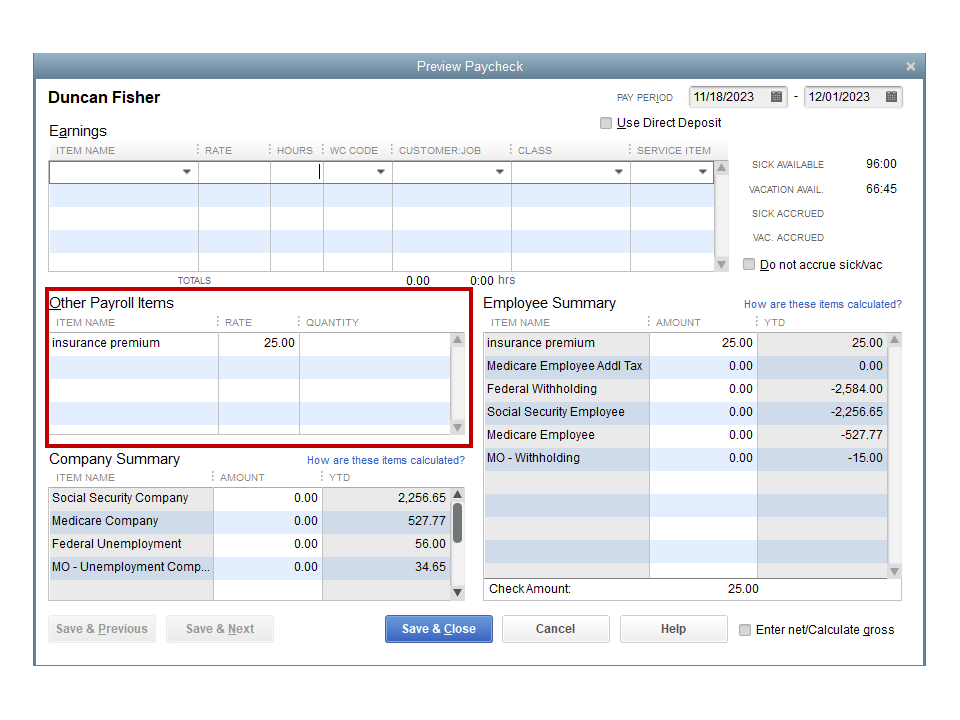Open the Item Name dropdown in Earnings
The image size is (960, 720).
pos(189,171)
